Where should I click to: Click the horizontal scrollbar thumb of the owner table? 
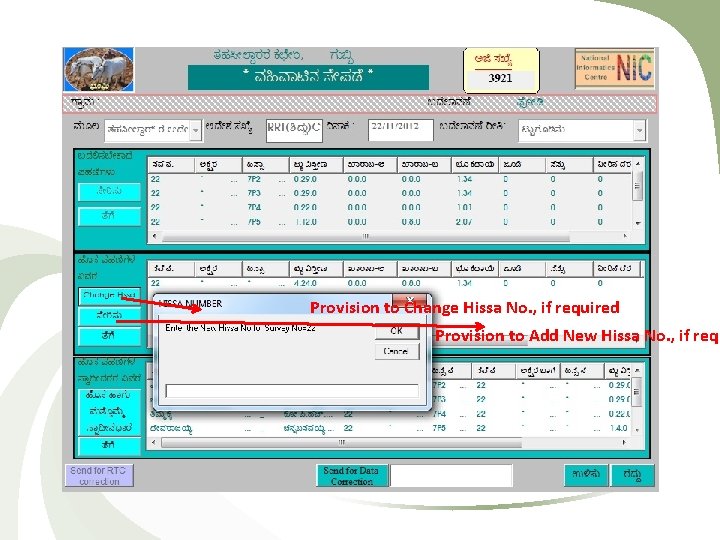[x=342, y=443]
